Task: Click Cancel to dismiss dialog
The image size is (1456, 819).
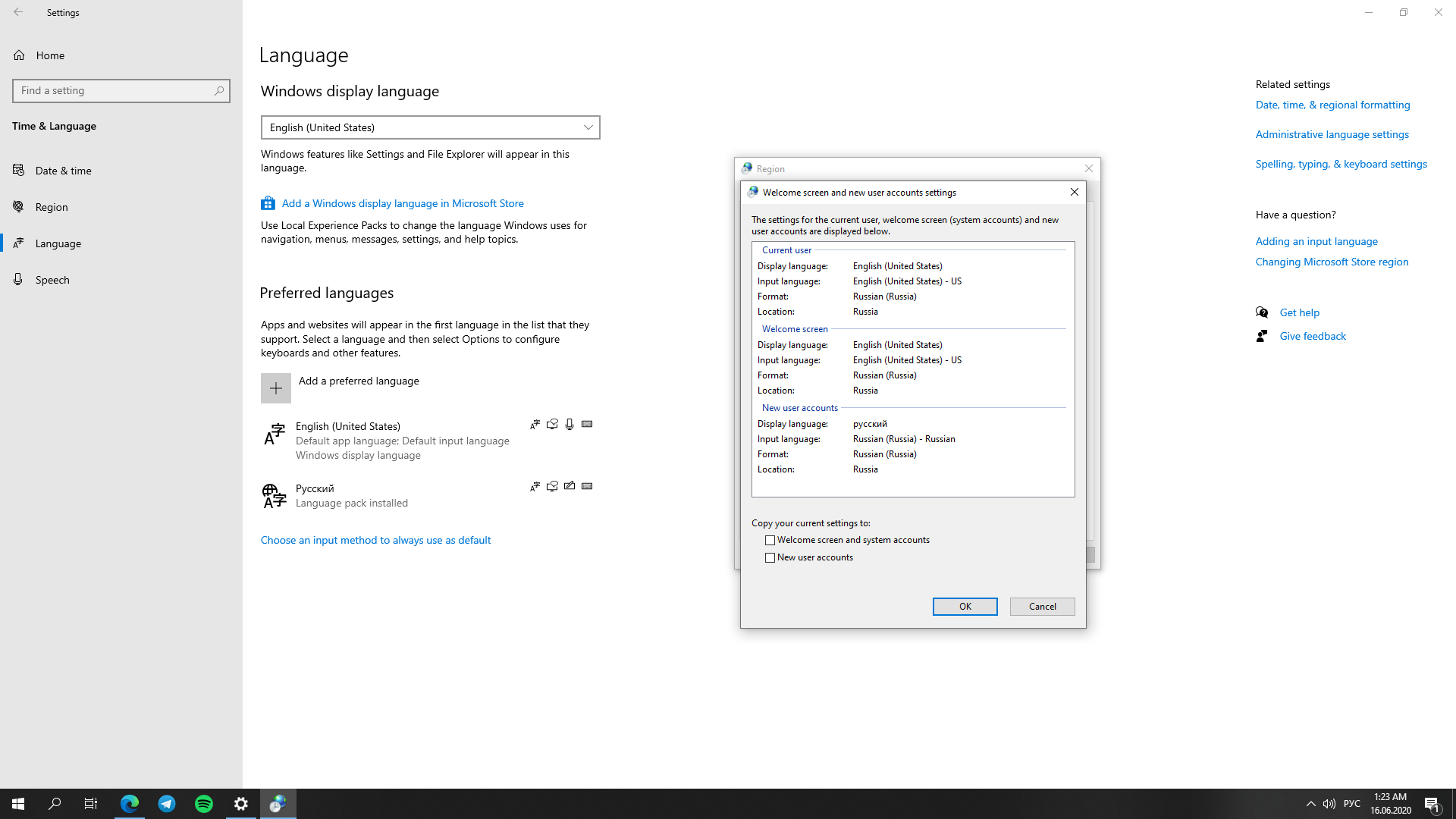Action: [1042, 606]
